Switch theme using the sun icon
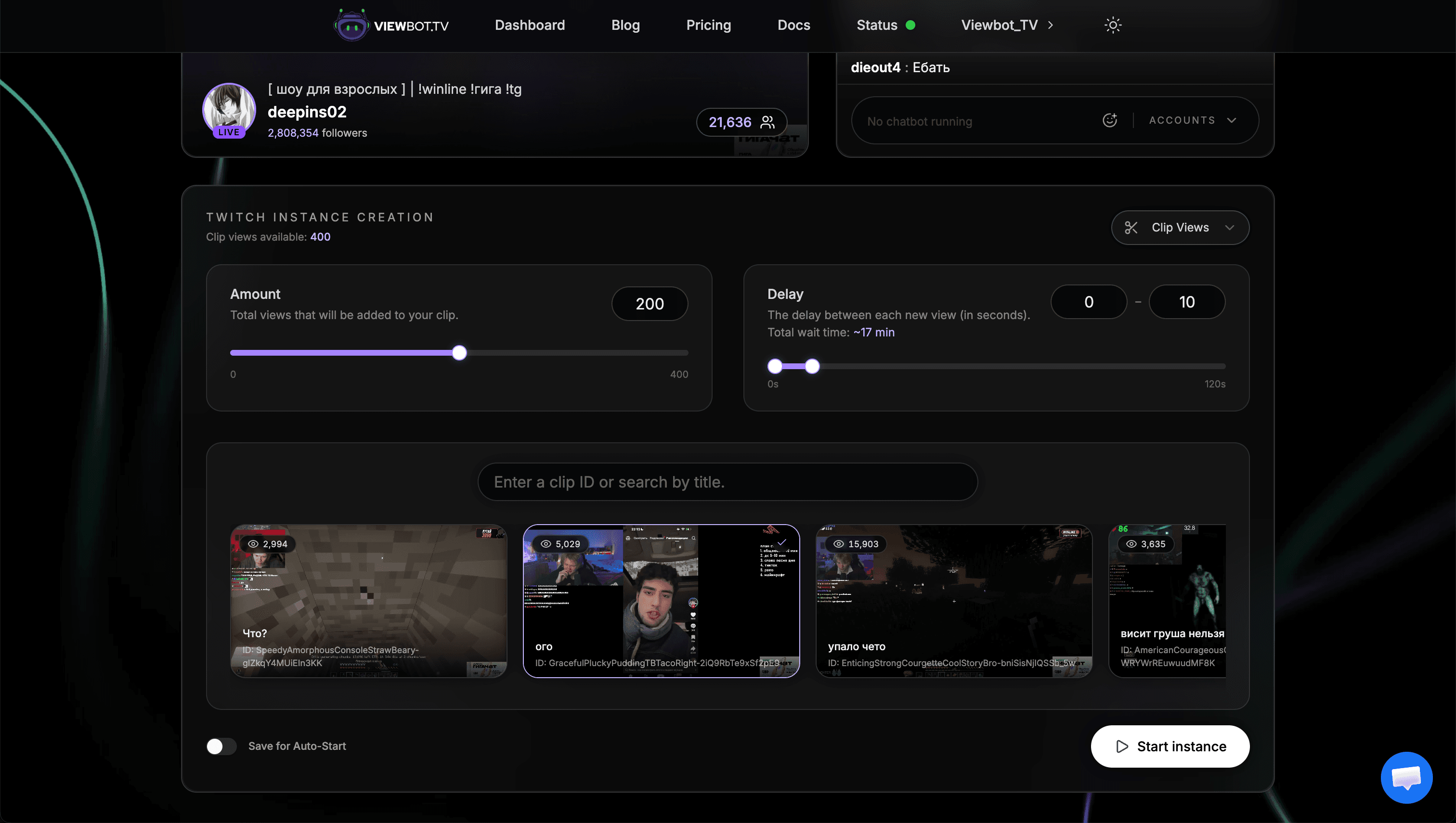 pyautogui.click(x=1113, y=25)
